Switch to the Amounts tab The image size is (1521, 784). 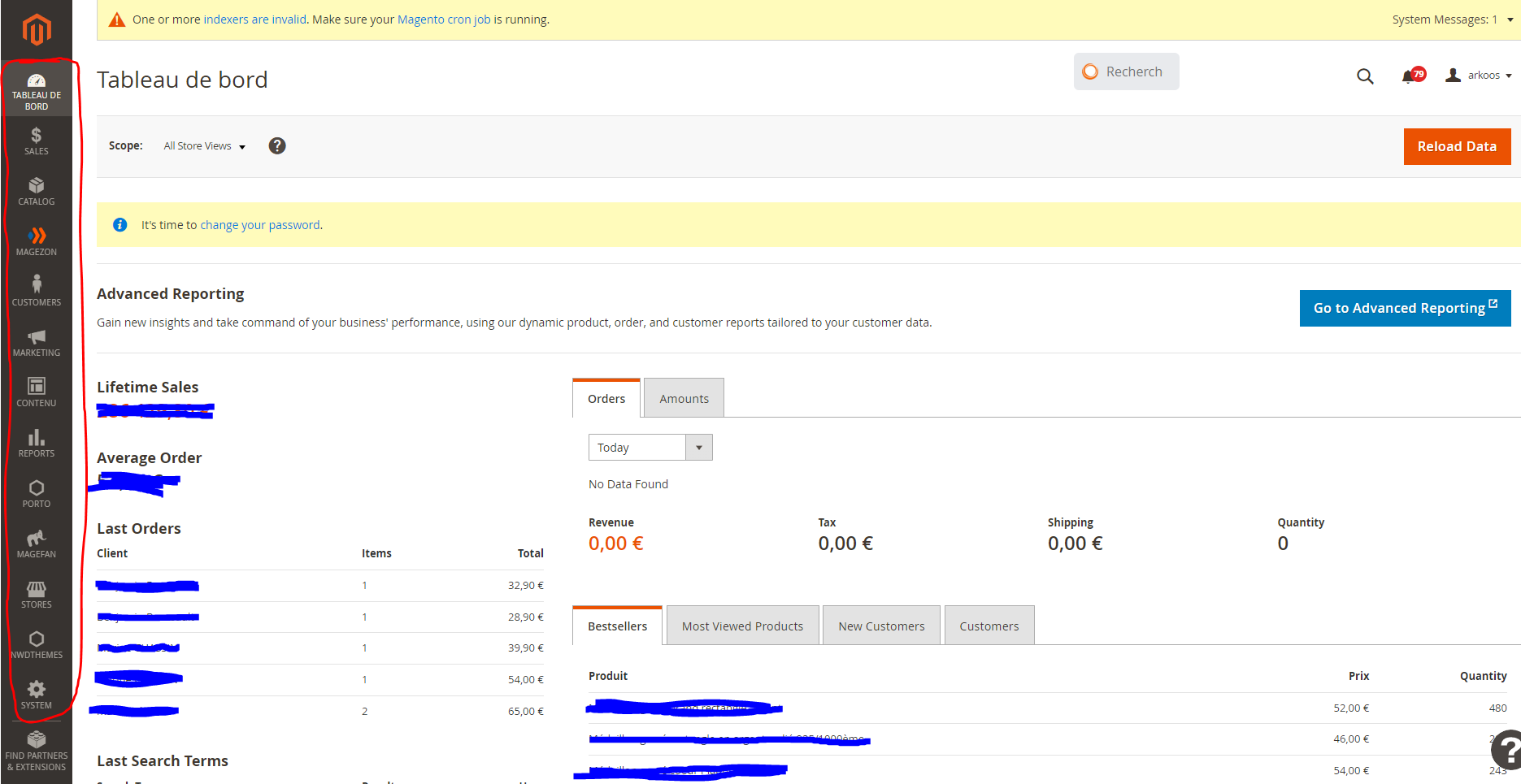pos(684,398)
